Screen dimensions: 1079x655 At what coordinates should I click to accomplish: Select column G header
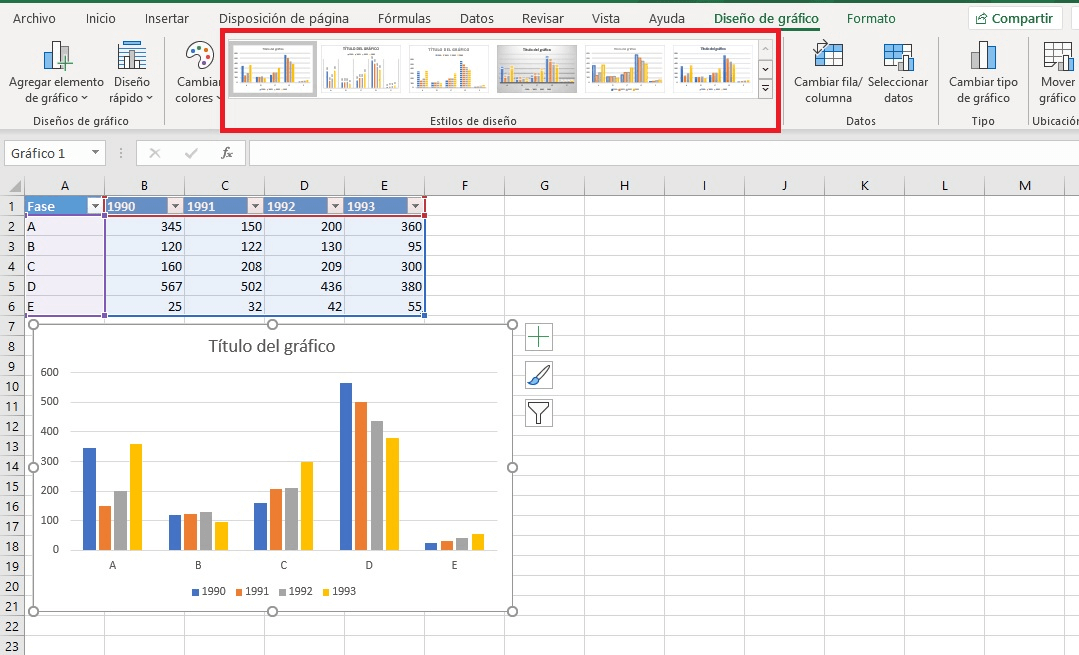click(544, 186)
